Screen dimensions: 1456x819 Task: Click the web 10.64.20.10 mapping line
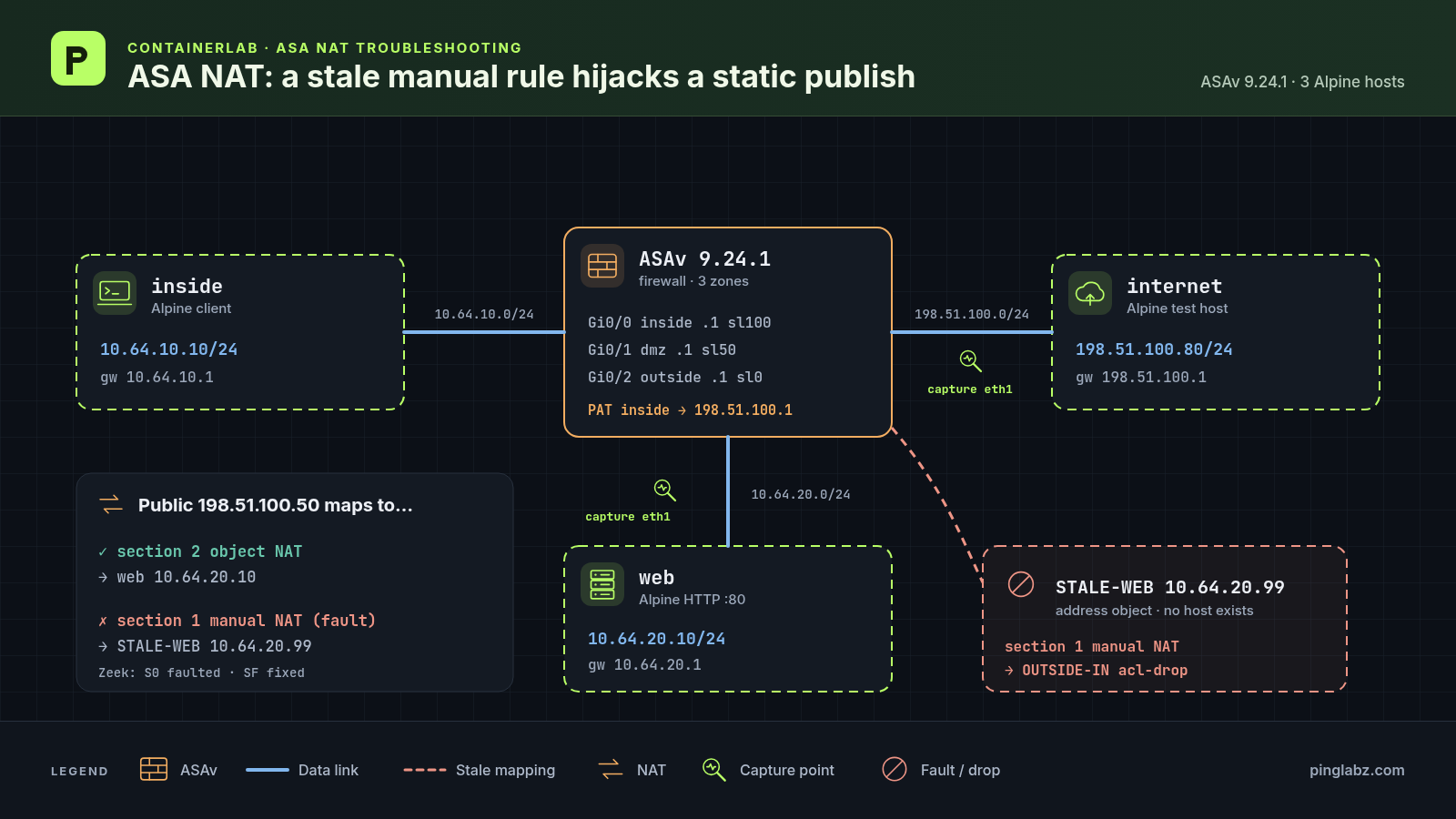[177, 577]
